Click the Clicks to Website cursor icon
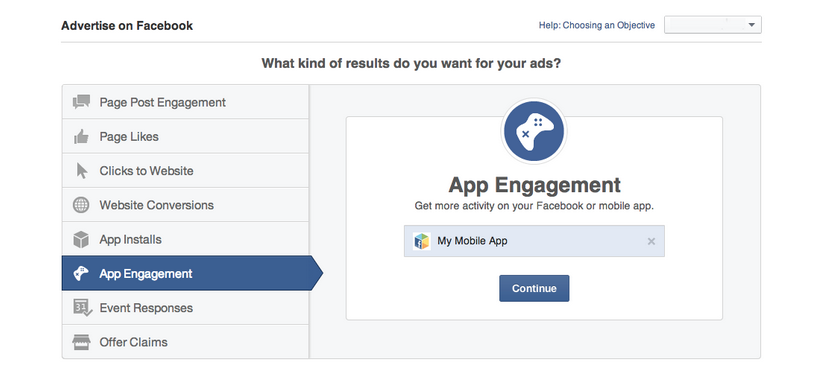The height and width of the screenshot is (382, 818). point(82,171)
